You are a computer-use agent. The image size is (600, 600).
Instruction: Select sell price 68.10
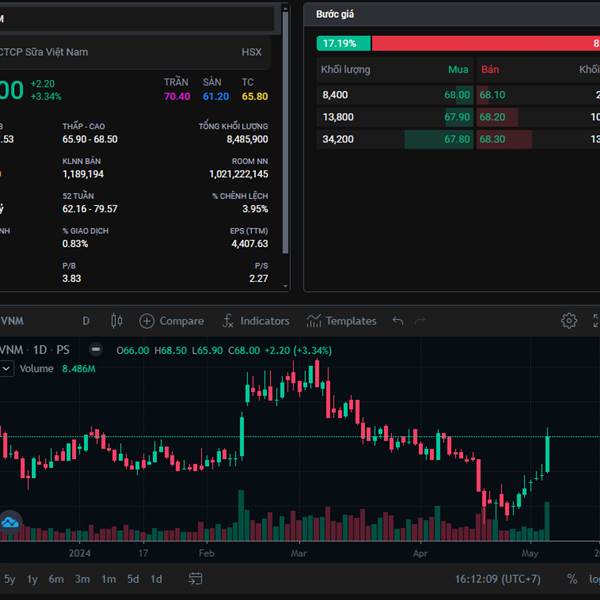[492, 95]
